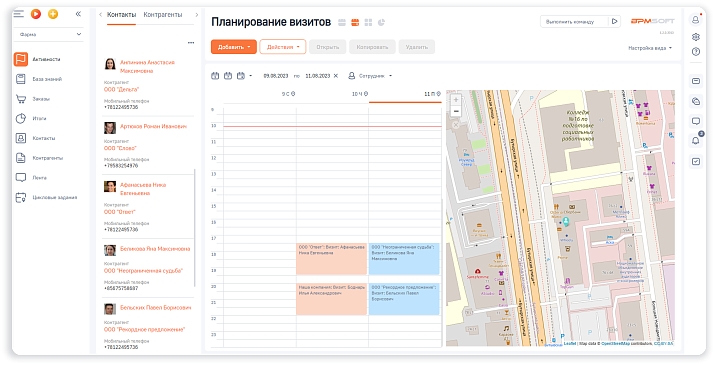Open the Действия dropdown button
The height and width of the screenshot is (365, 715).
click(283, 47)
